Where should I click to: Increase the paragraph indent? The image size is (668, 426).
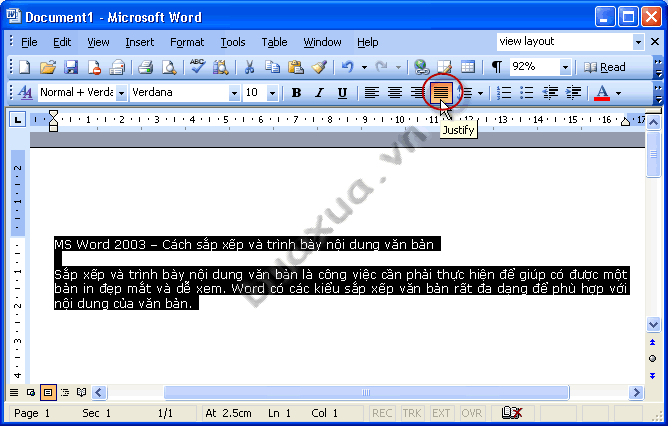pos(573,92)
